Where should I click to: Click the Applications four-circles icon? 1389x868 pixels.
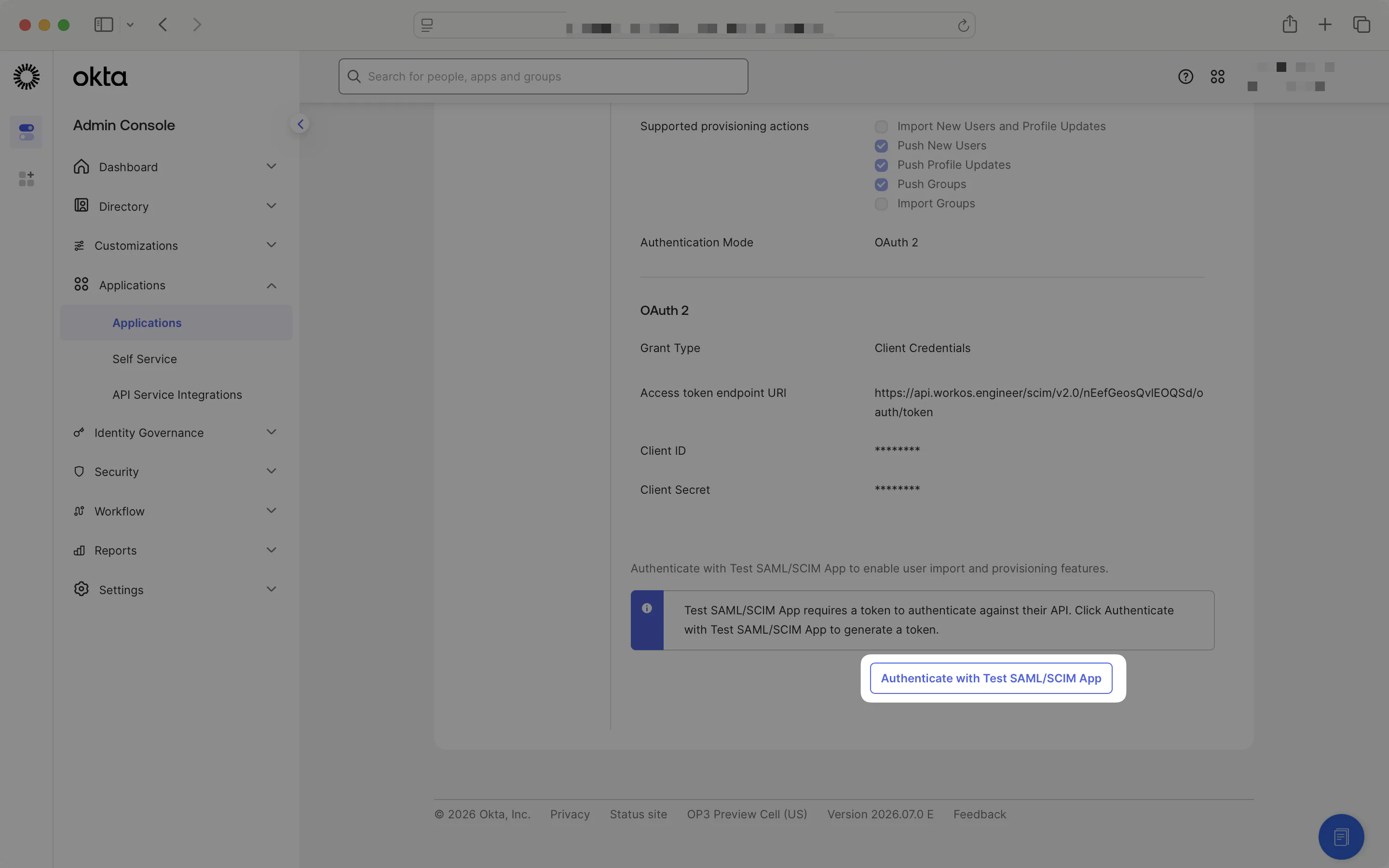82,284
